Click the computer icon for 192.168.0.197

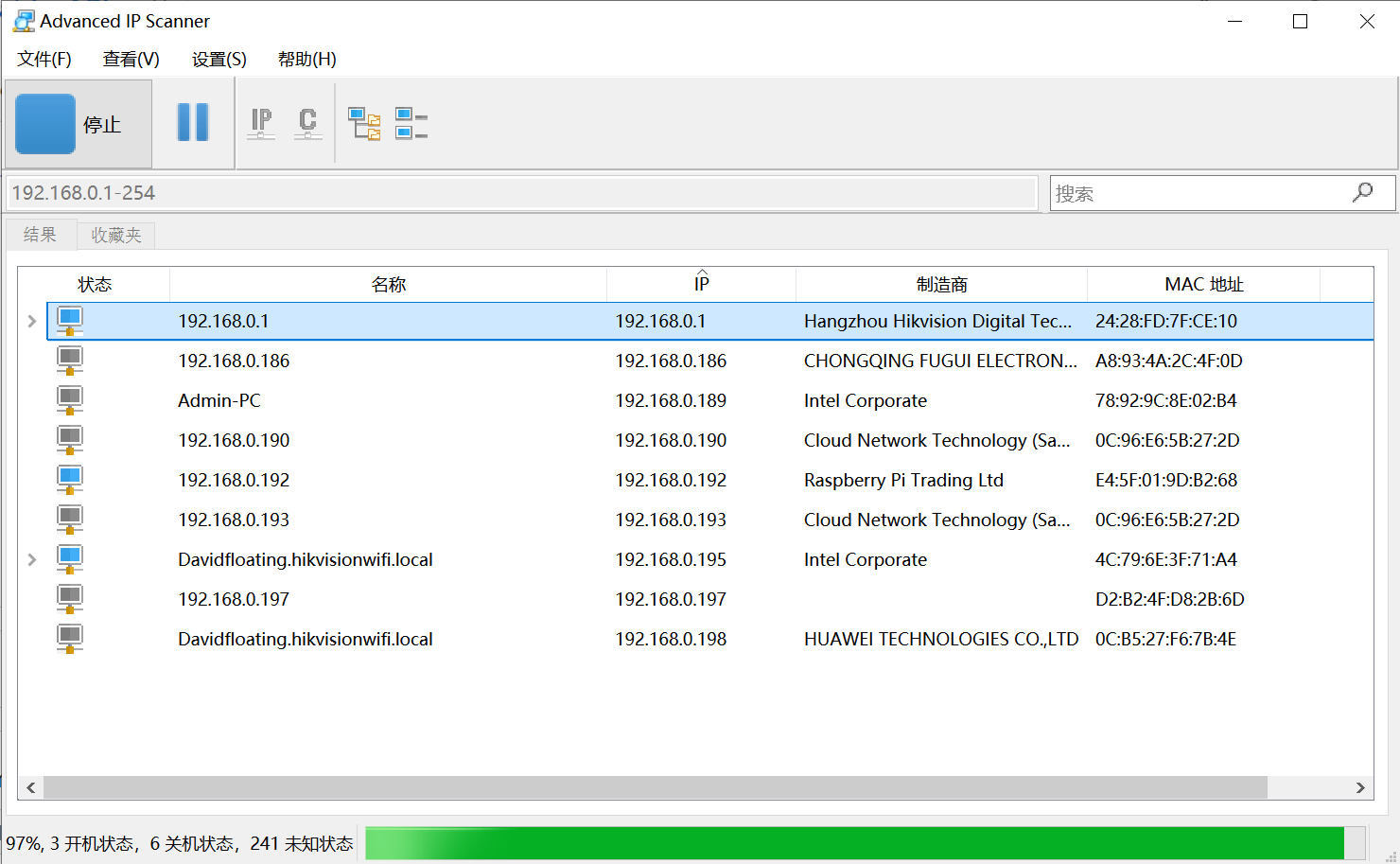tap(70, 599)
